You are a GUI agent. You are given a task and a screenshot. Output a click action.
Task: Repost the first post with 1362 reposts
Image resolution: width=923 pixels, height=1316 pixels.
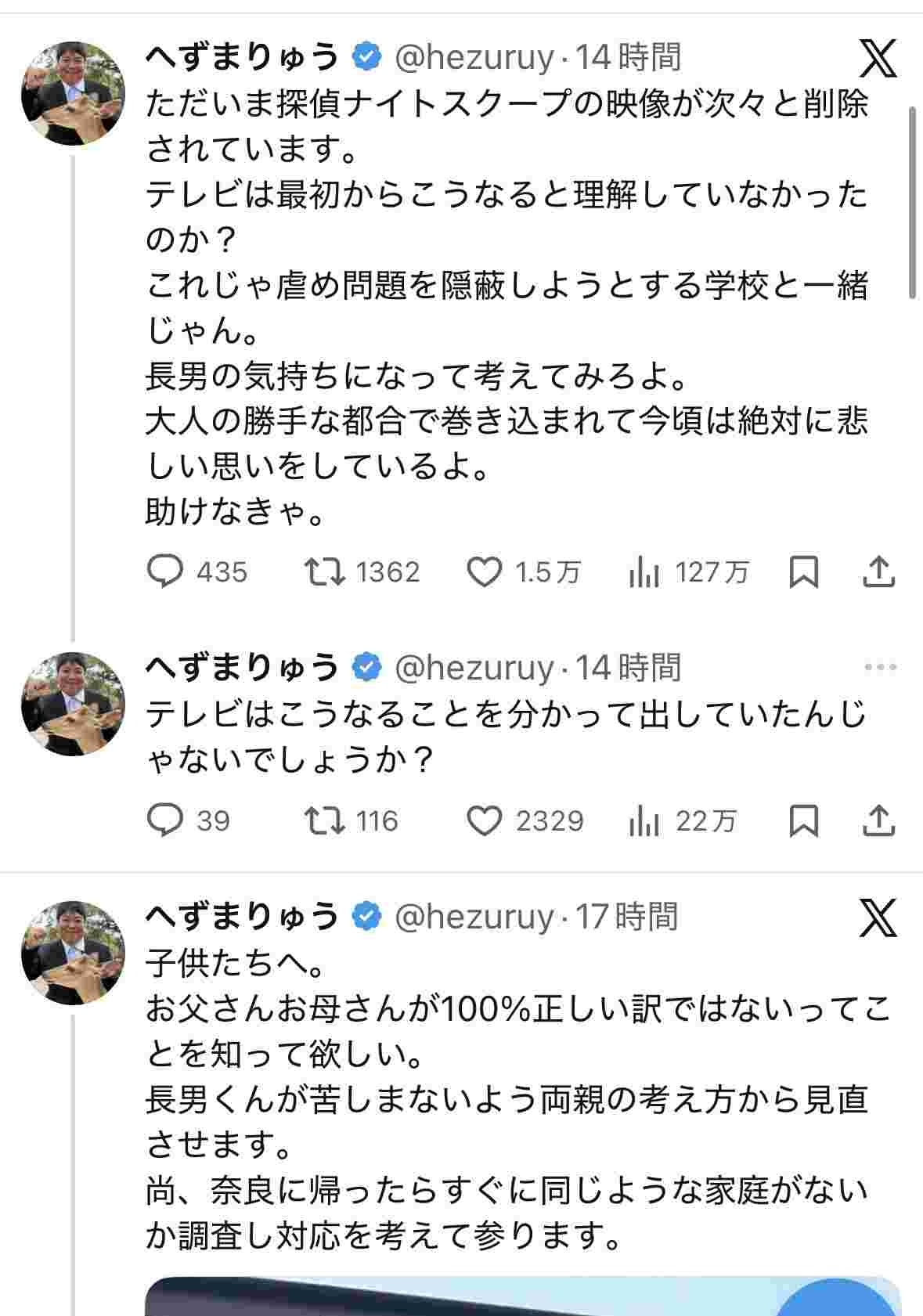point(325,572)
